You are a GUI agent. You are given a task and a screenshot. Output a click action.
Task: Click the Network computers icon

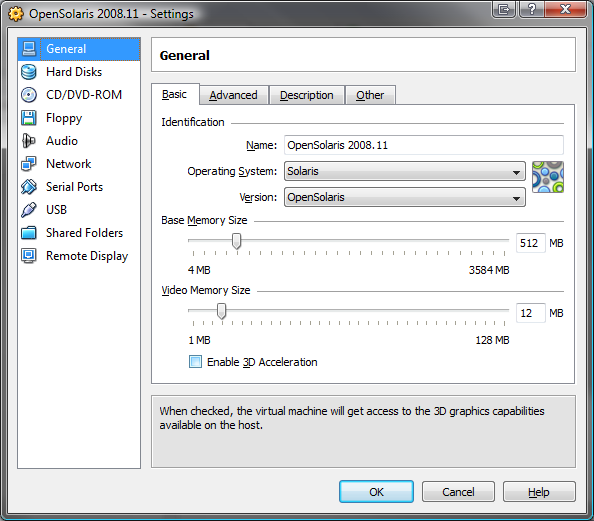pyautogui.click(x=29, y=164)
